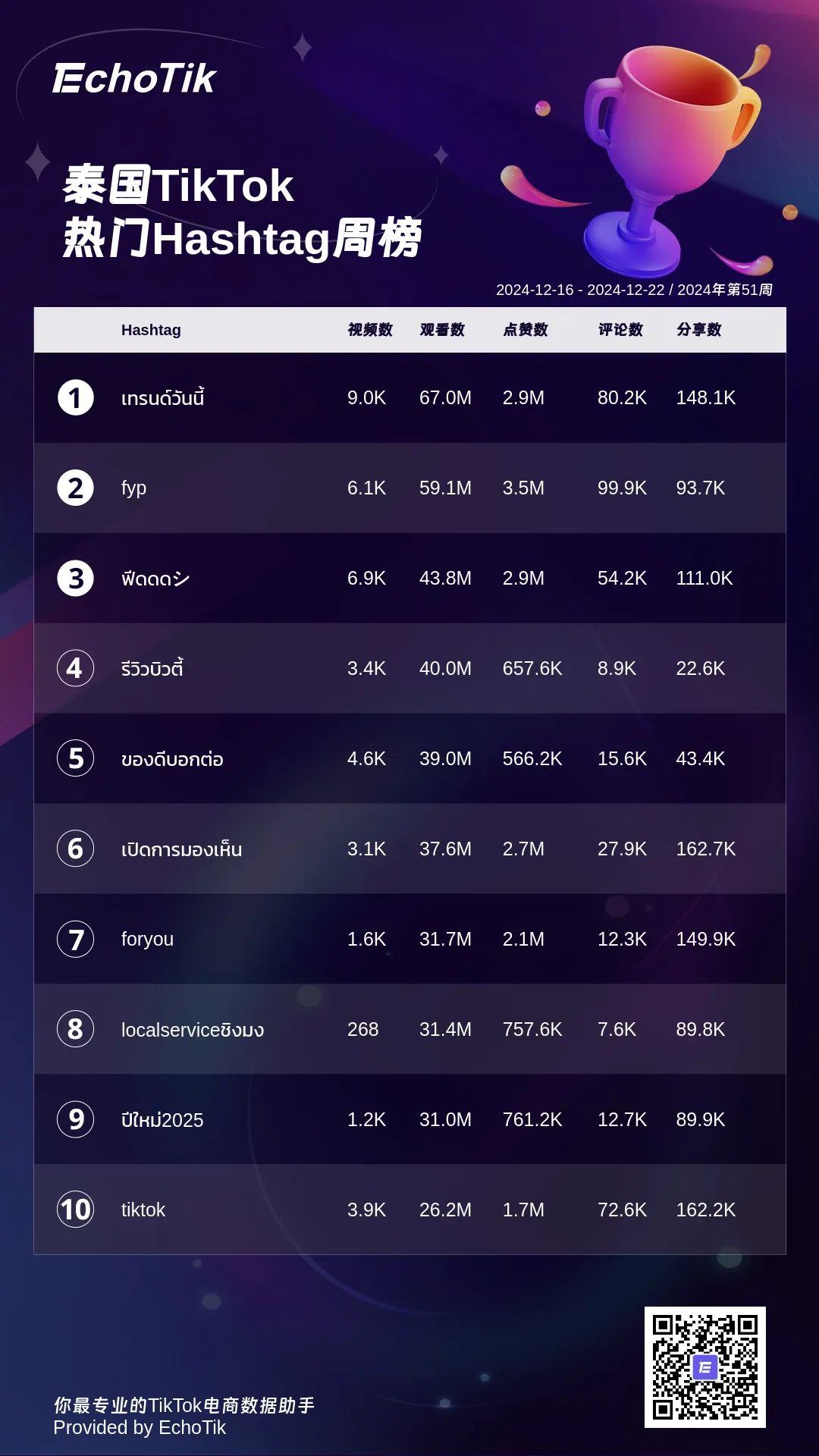The image size is (819, 1456).
Task: Click the QR code image
Action: (x=705, y=1367)
